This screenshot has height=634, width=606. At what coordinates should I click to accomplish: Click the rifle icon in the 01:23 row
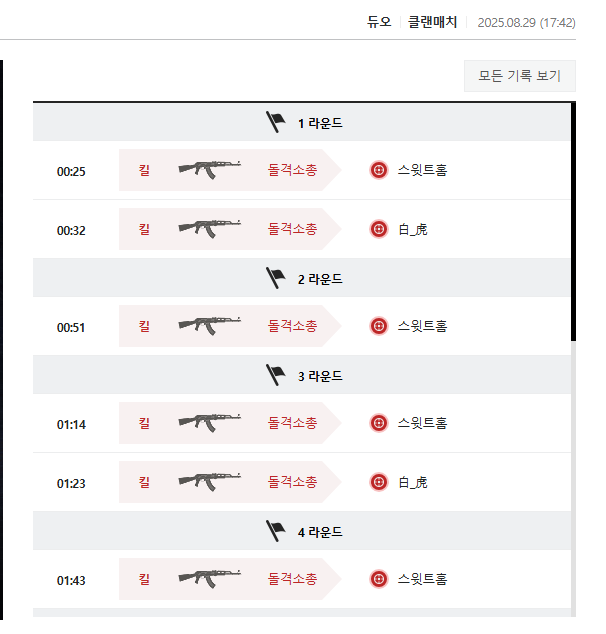coord(210,482)
